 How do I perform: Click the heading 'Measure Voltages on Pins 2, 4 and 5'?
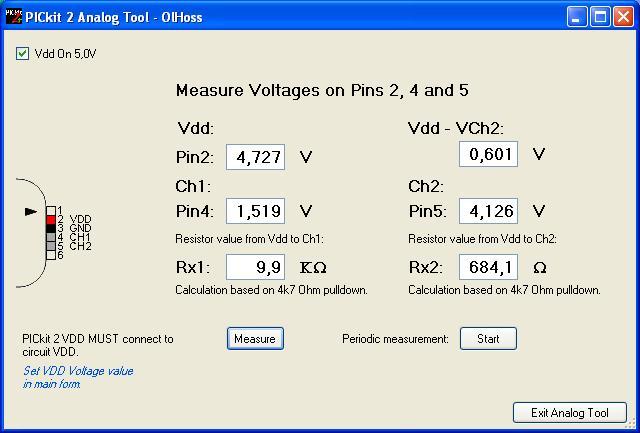tap(322, 91)
